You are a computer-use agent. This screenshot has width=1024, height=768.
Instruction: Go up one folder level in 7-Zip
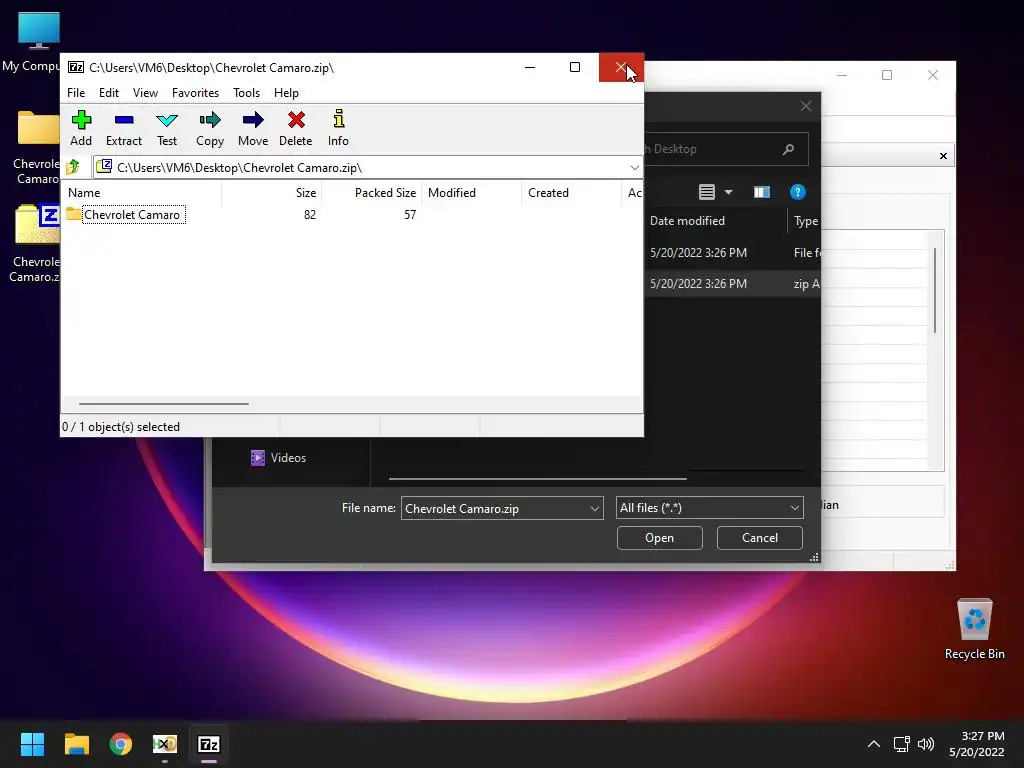(x=73, y=167)
